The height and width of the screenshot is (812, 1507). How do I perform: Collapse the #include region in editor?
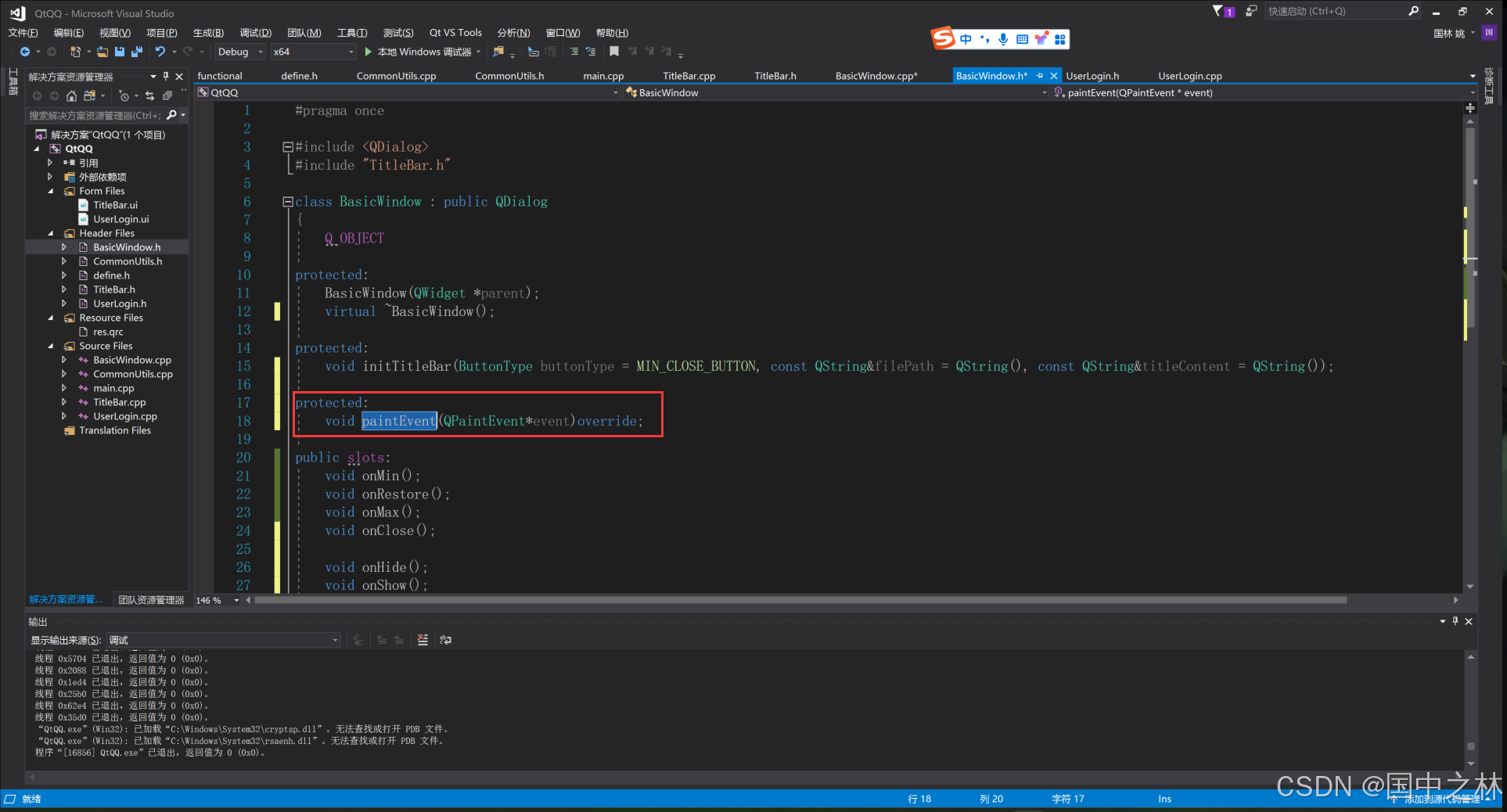(x=287, y=147)
